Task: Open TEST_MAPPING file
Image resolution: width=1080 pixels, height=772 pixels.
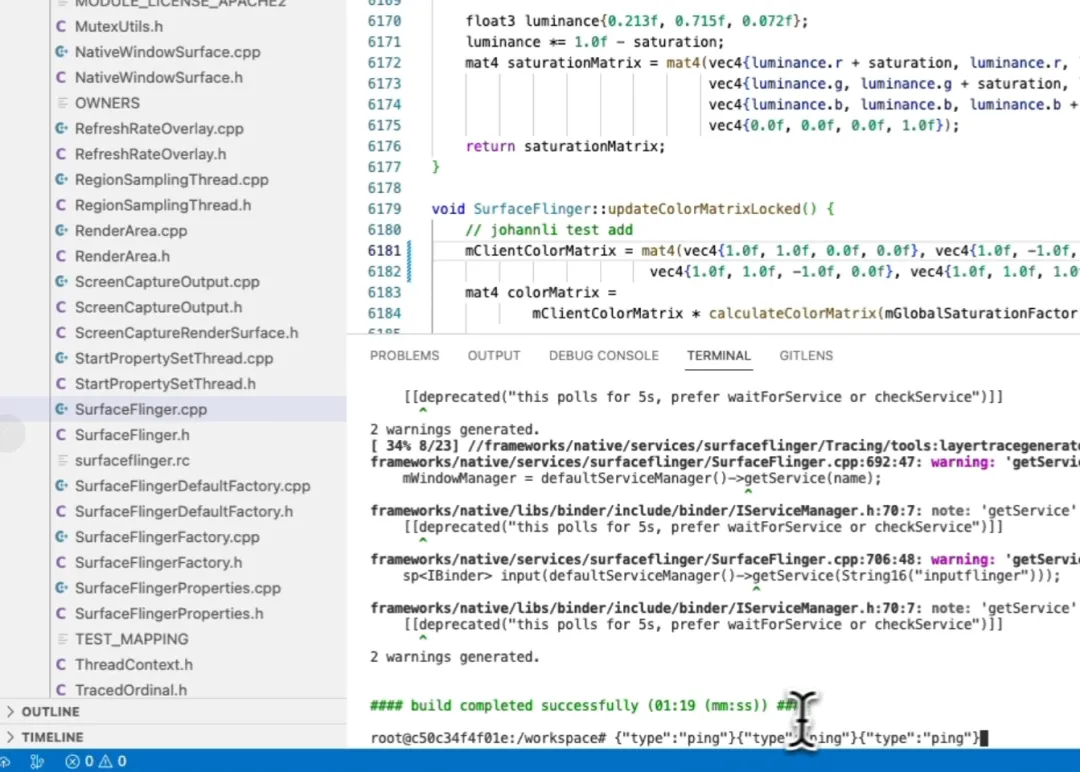Action: 132,638
